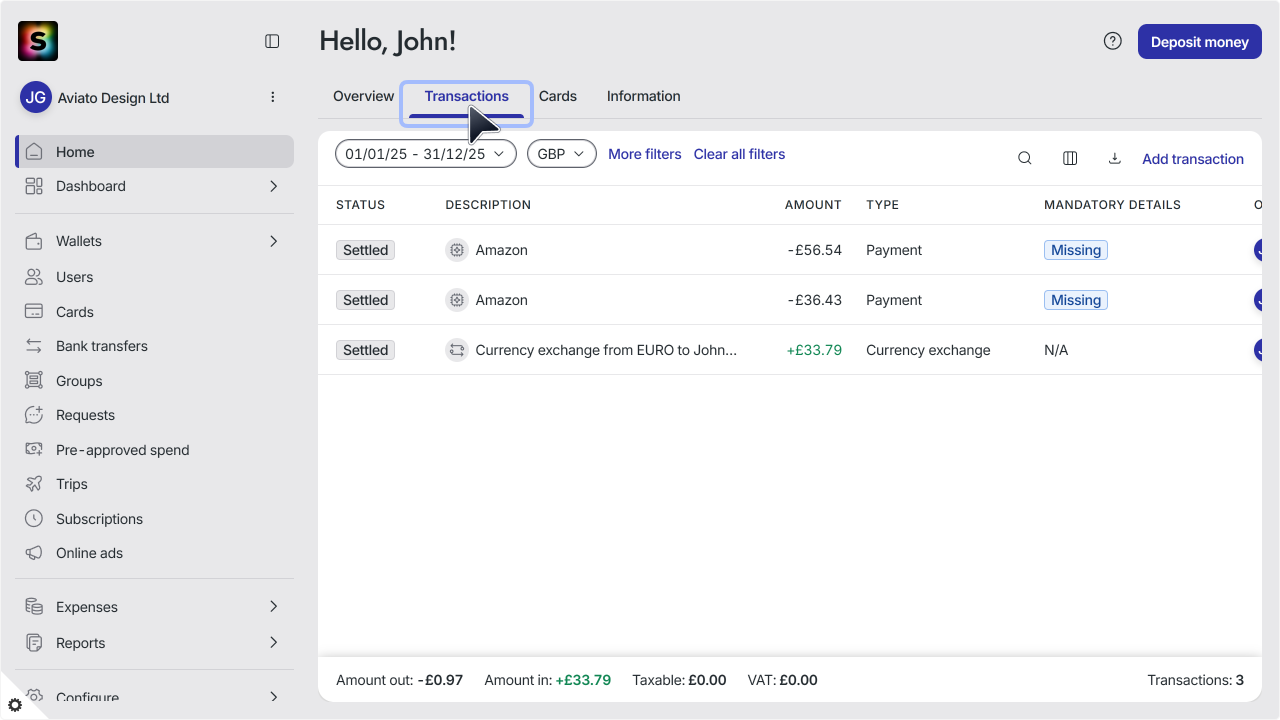Open the help question mark icon
The height and width of the screenshot is (720, 1280).
tap(1112, 41)
